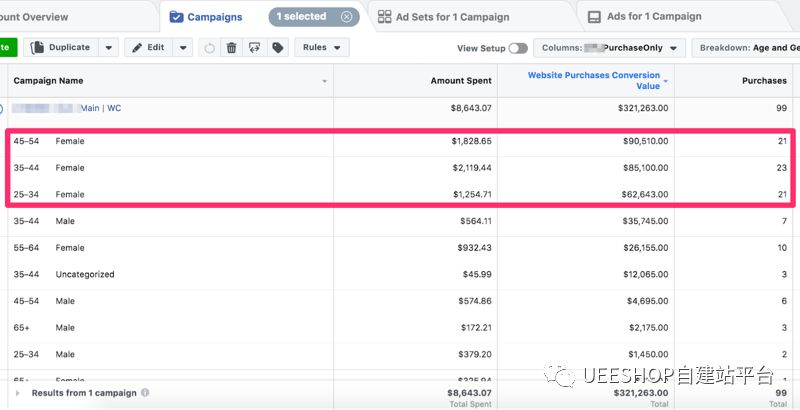The image size is (800, 410).
Task: Open the Edit dropdown arrow
Action: coord(183,48)
